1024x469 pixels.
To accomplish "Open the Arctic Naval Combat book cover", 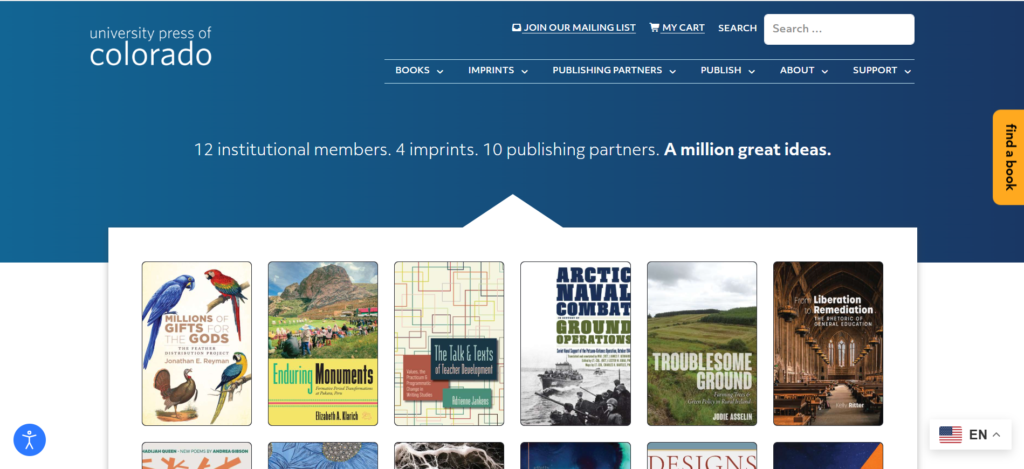I will pyautogui.click(x=575, y=343).
